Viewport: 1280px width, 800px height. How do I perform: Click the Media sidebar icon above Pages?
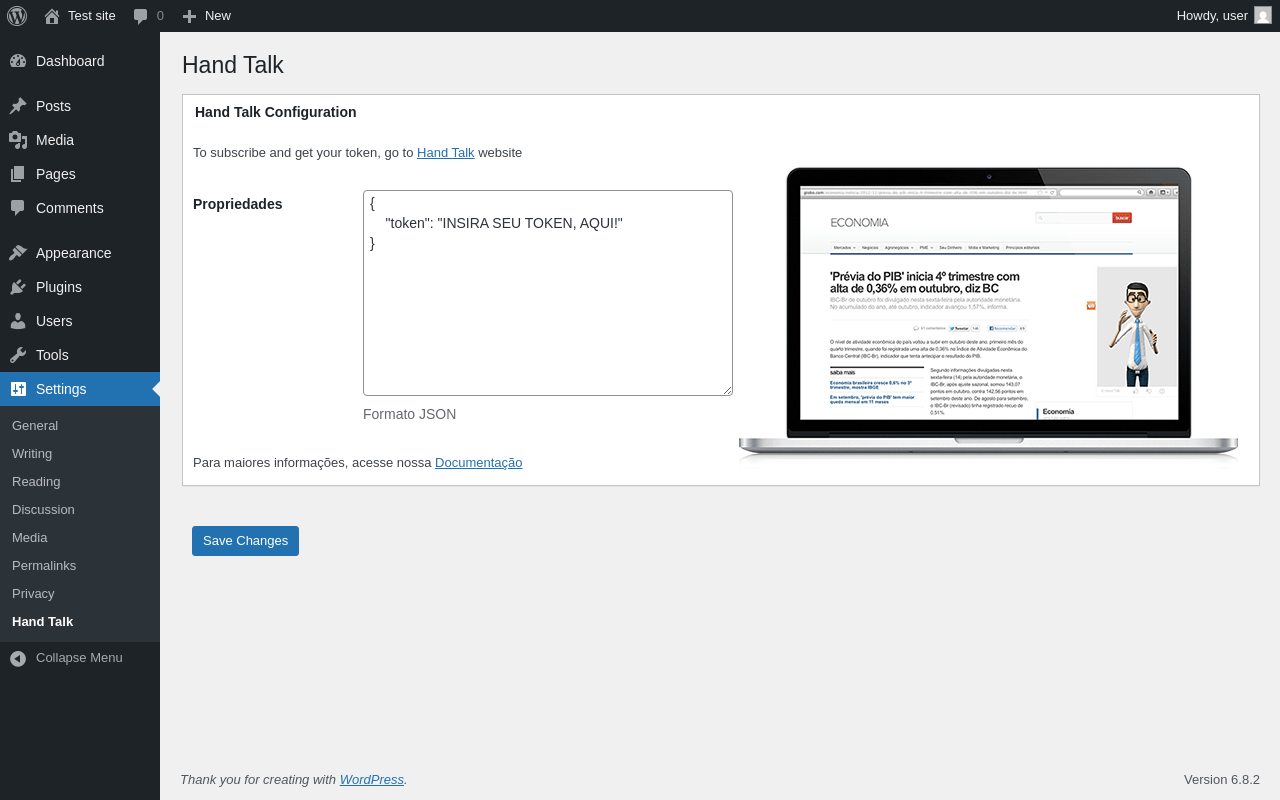coord(18,140)
